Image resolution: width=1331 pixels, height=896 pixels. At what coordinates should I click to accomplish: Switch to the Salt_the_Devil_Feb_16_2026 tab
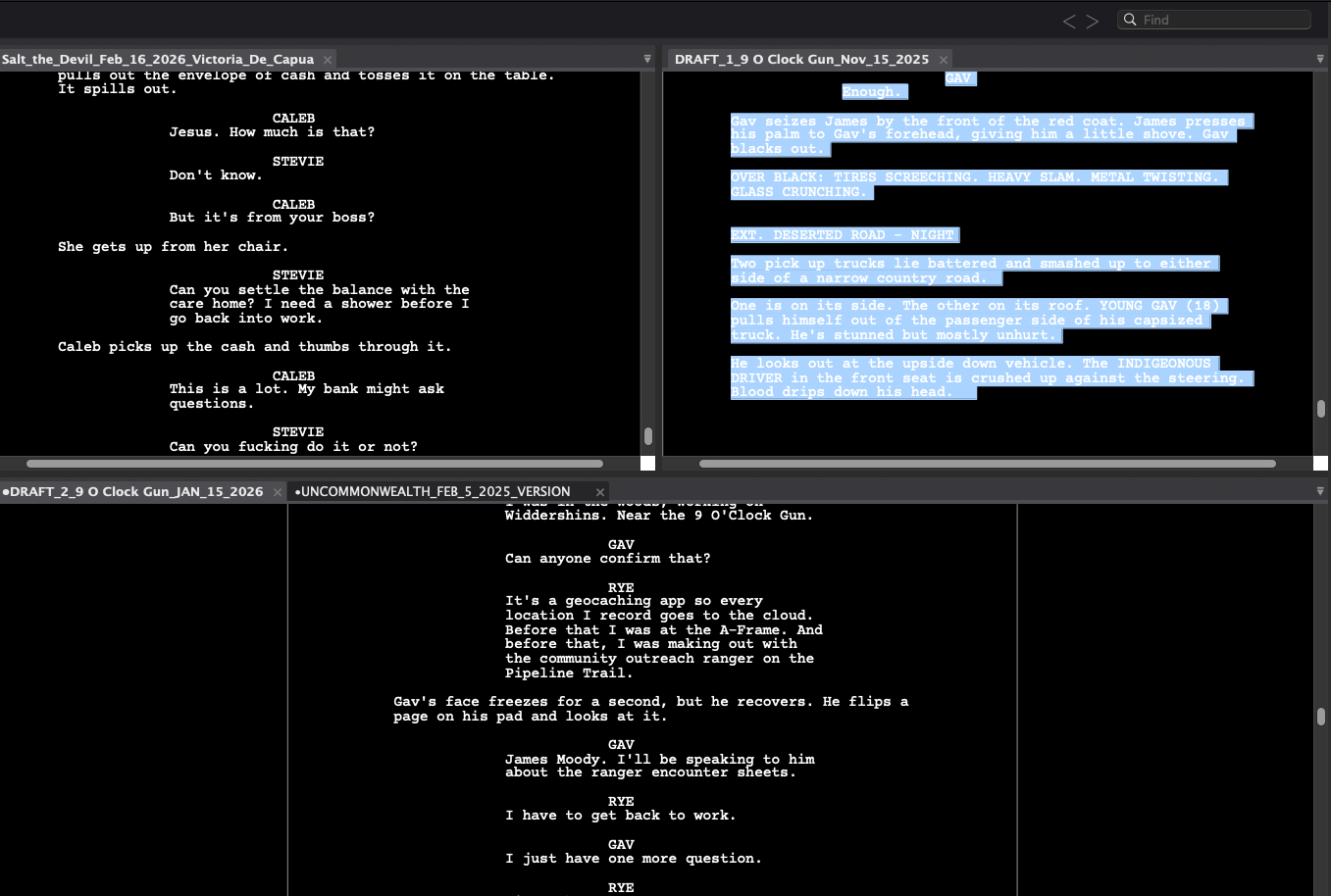158,60
